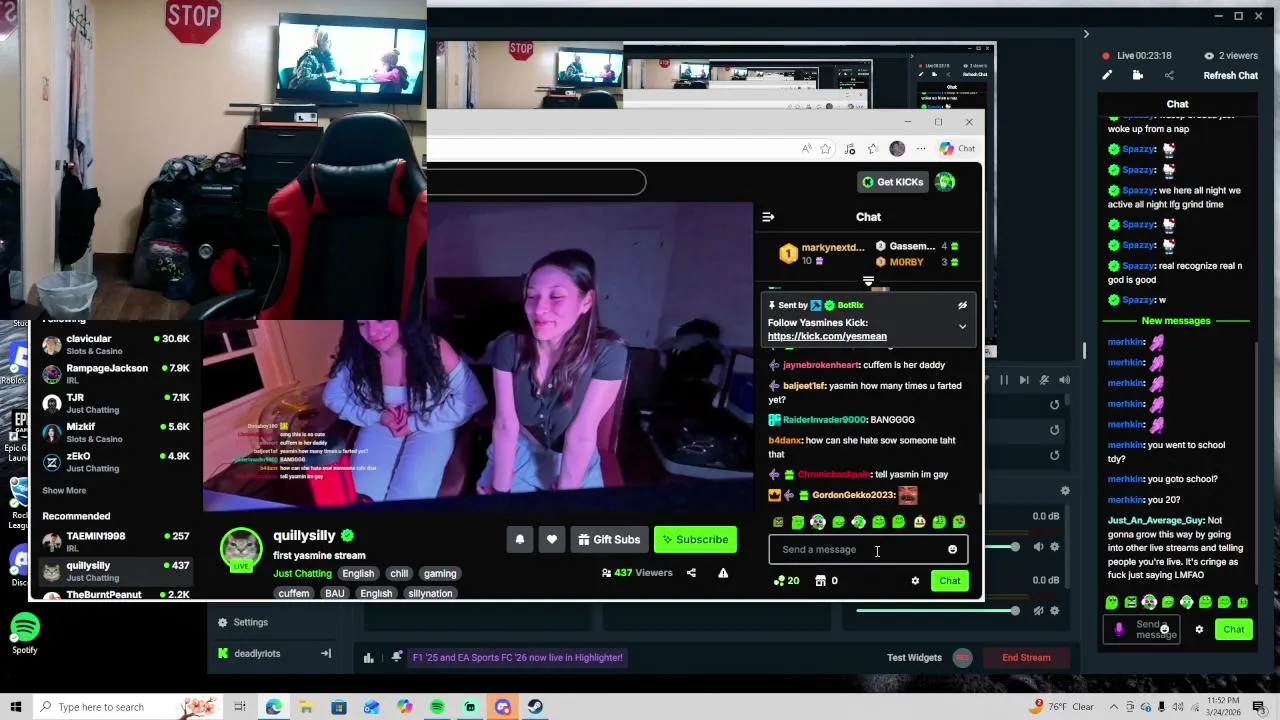Image resolution: width=1280 pixels, height=720 pixels.
Task: Click Get KICKs button on Kick page
Action: (x=893, y=182)
